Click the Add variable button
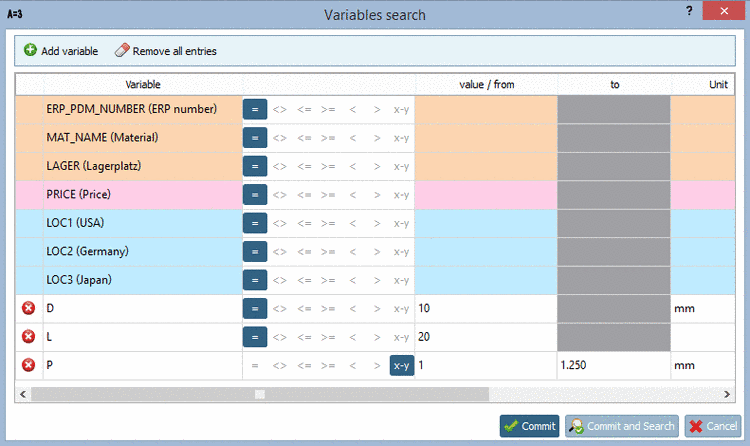The image size is (750, 446). [x=61, y=50]
